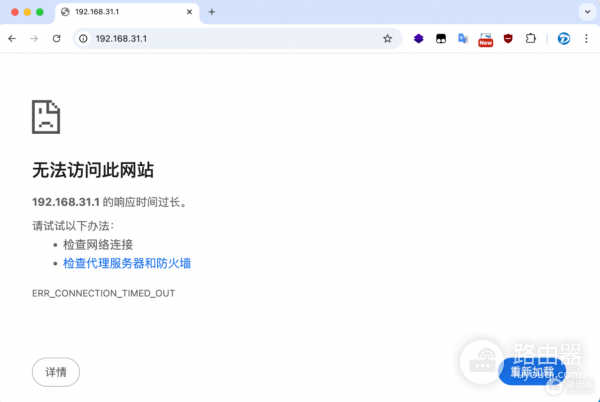The width and height of the screenshot is (600, 402).
Task: Select the 192.168.31.1 tab
Action: tap(127, 12)
